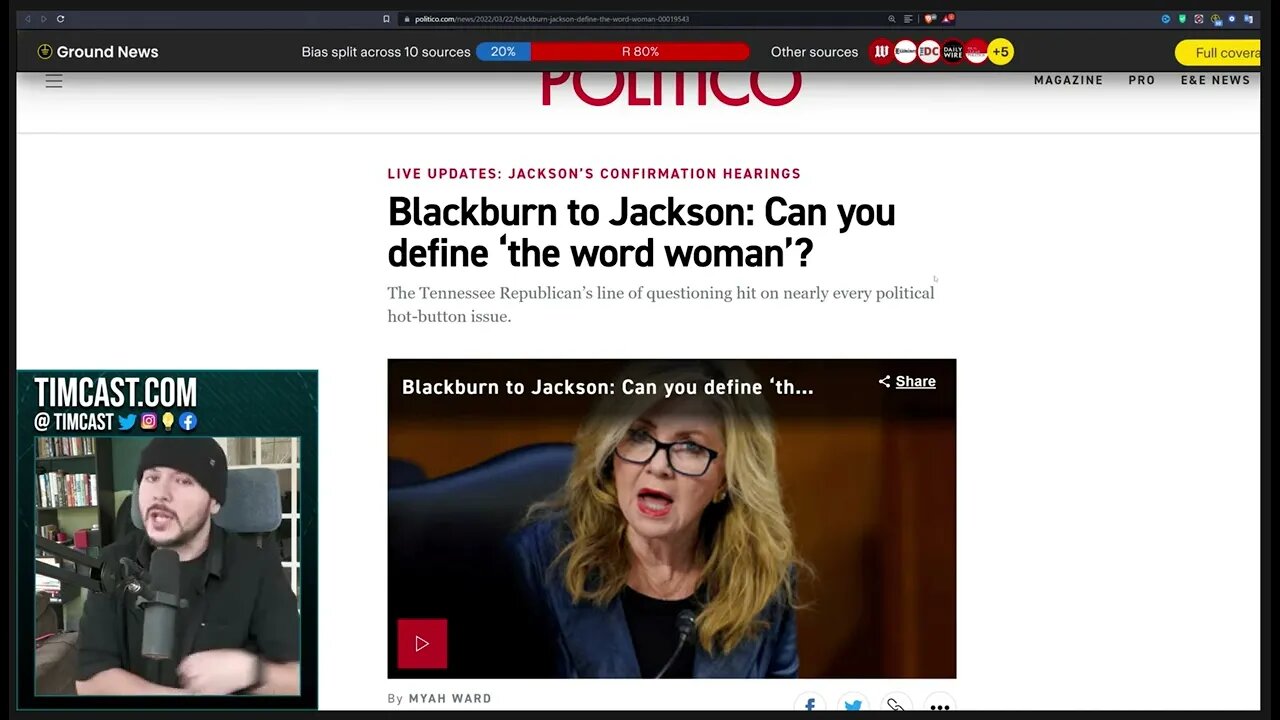Open the Daily Caller DC source icon
This screenshot has width=1280, height=720.
tap(929, 52)
